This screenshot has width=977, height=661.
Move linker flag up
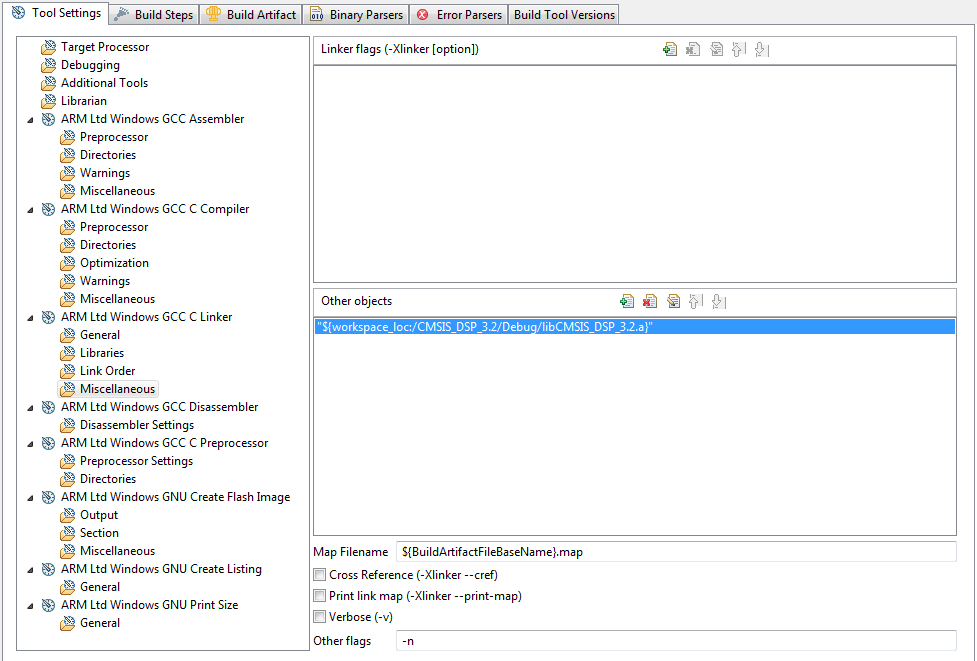point(738,49)
